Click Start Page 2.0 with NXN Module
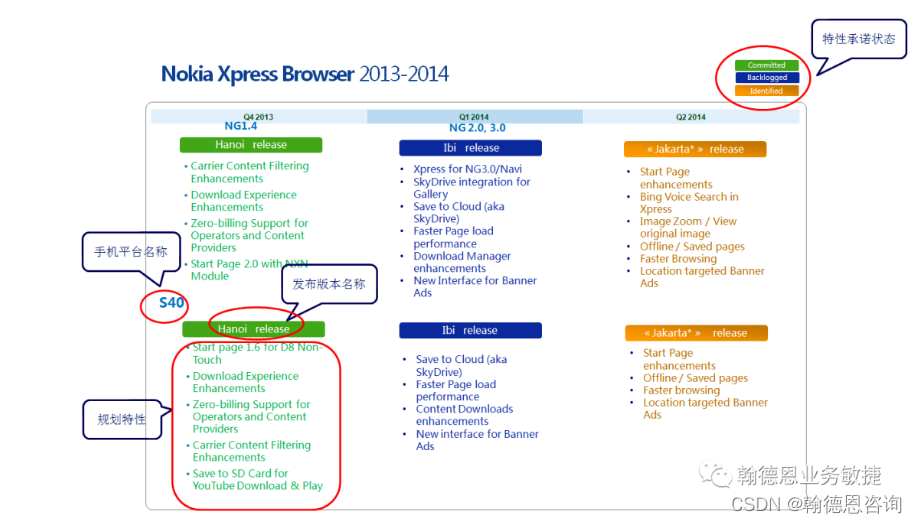Image resolution: width=917 pixels, height=523 pixels. tap(249, 270)
